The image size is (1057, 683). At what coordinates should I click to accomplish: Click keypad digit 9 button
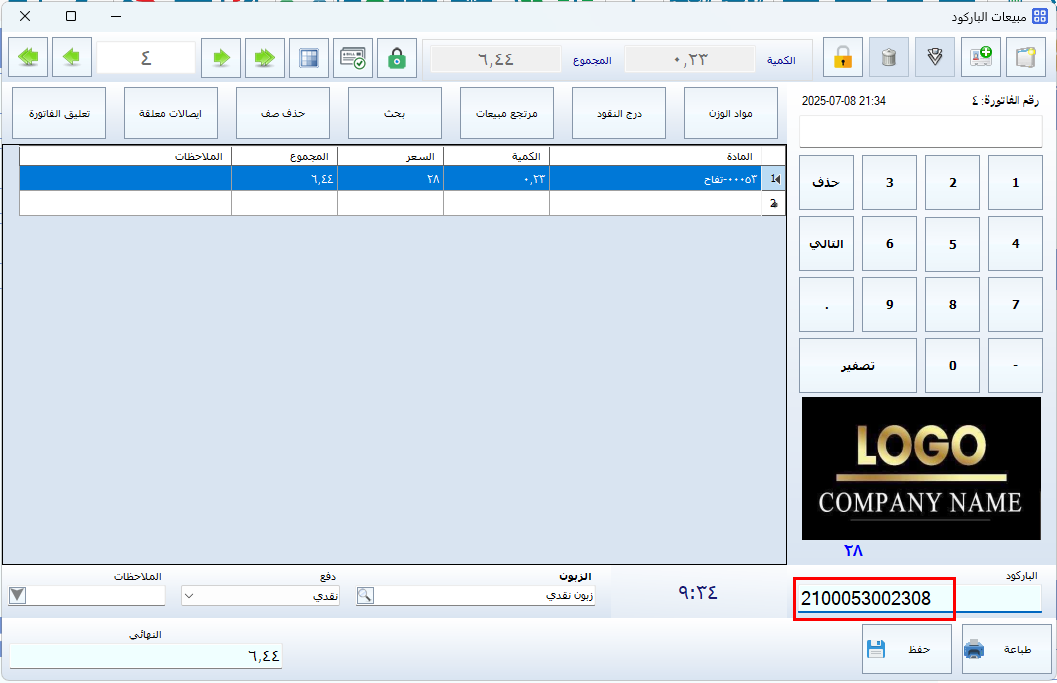(x=889, y=304)
